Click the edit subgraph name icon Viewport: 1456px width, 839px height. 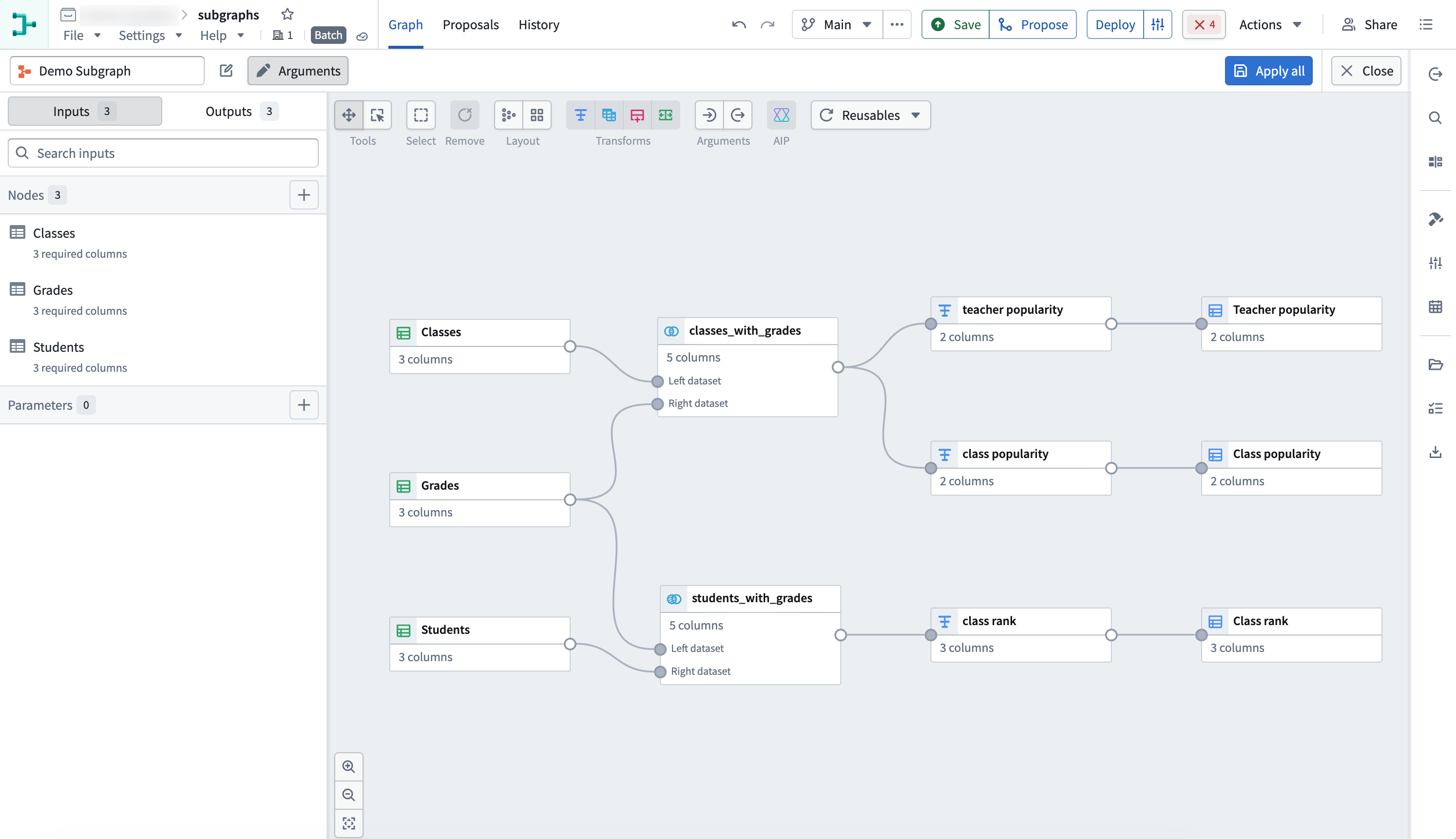point(227,70)
